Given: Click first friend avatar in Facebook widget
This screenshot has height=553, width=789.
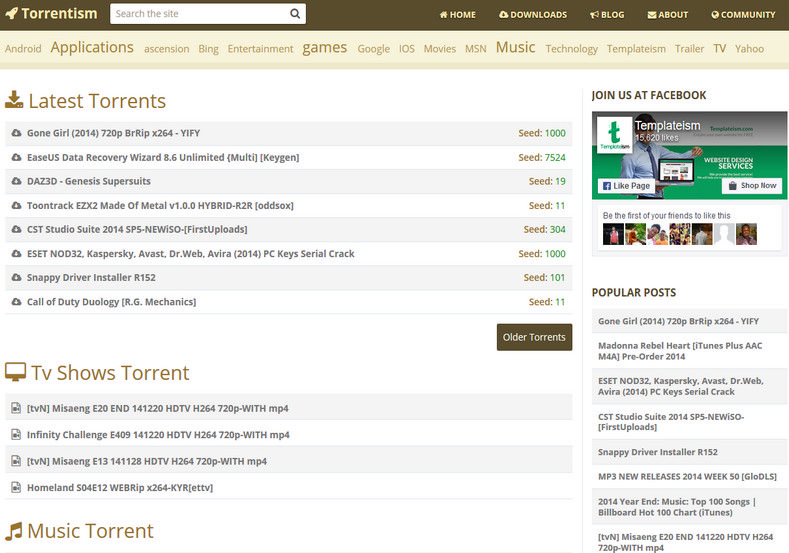Looking at the screenshot, I should click(613, 234).
